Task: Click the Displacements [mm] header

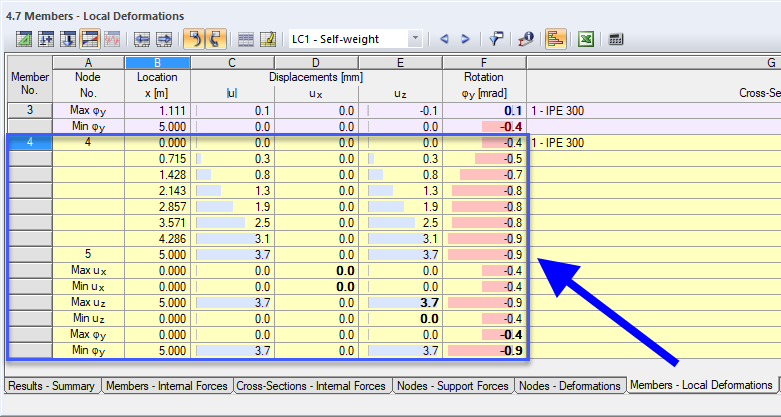Action: click(316, 77)
